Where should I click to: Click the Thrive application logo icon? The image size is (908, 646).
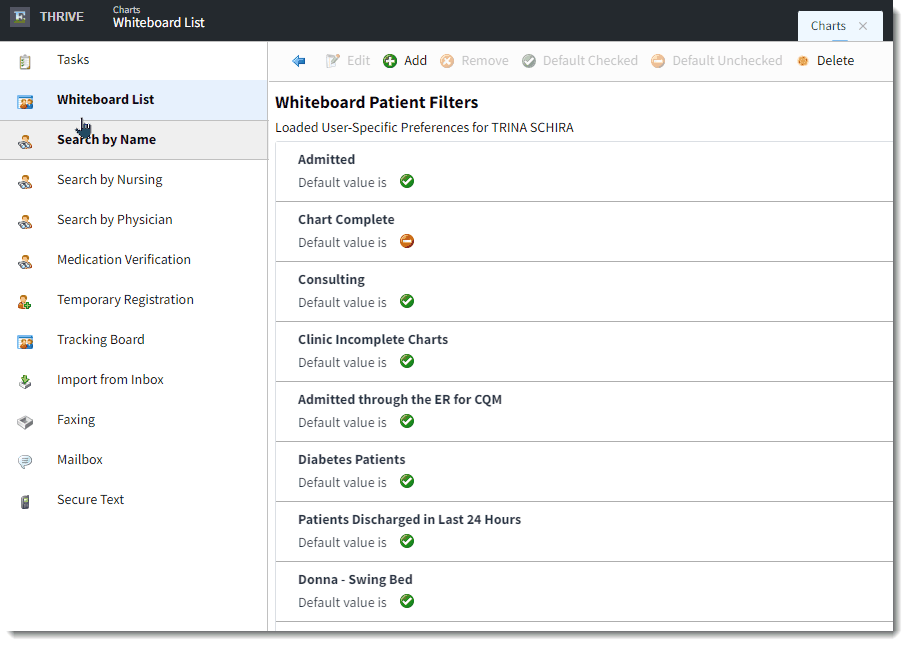20,16
